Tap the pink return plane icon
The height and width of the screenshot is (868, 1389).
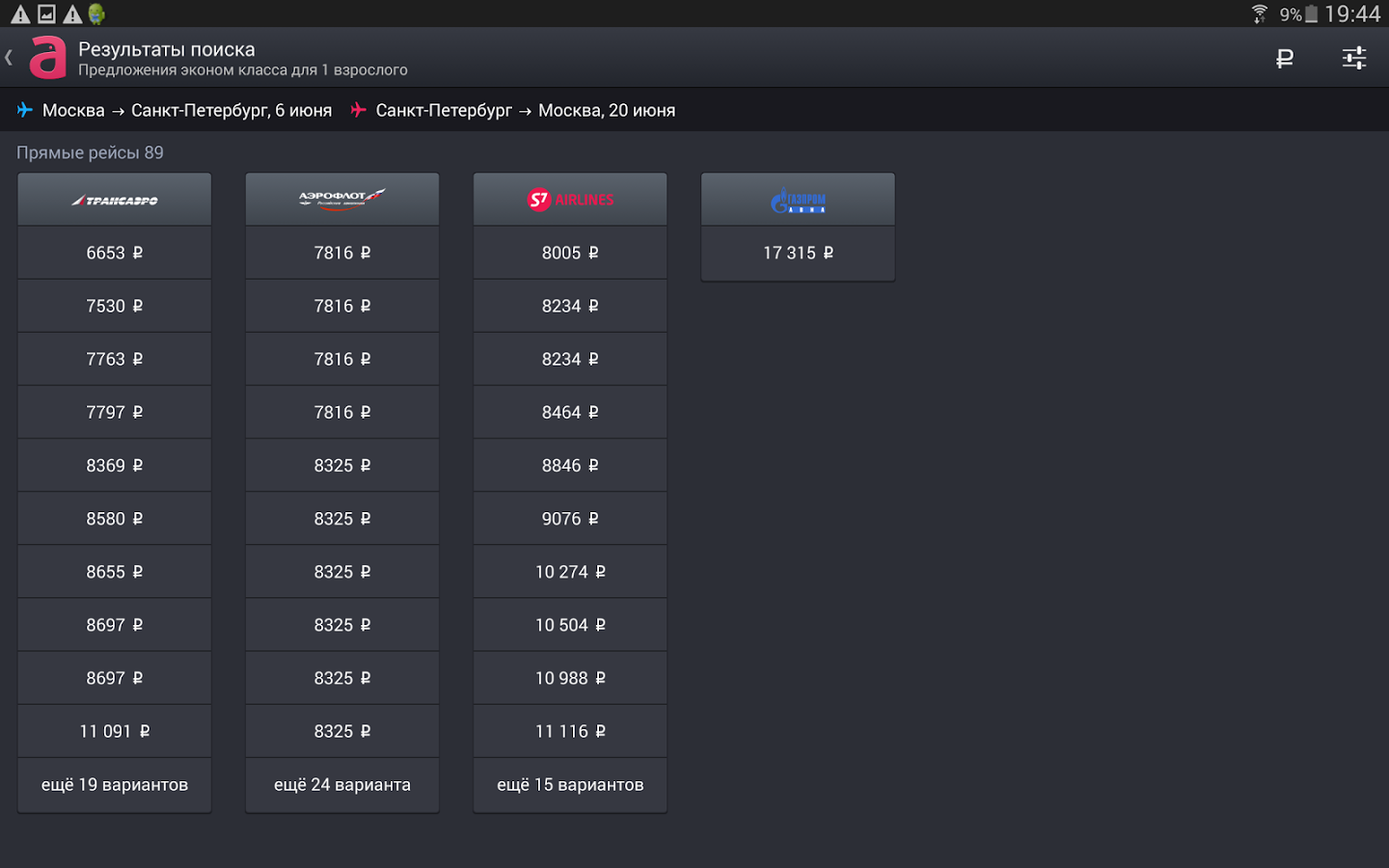[x=358, y=111]
